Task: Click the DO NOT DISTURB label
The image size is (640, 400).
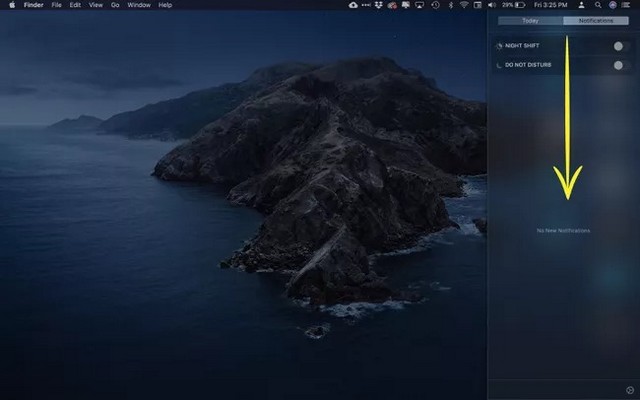Action: (528, 65)
